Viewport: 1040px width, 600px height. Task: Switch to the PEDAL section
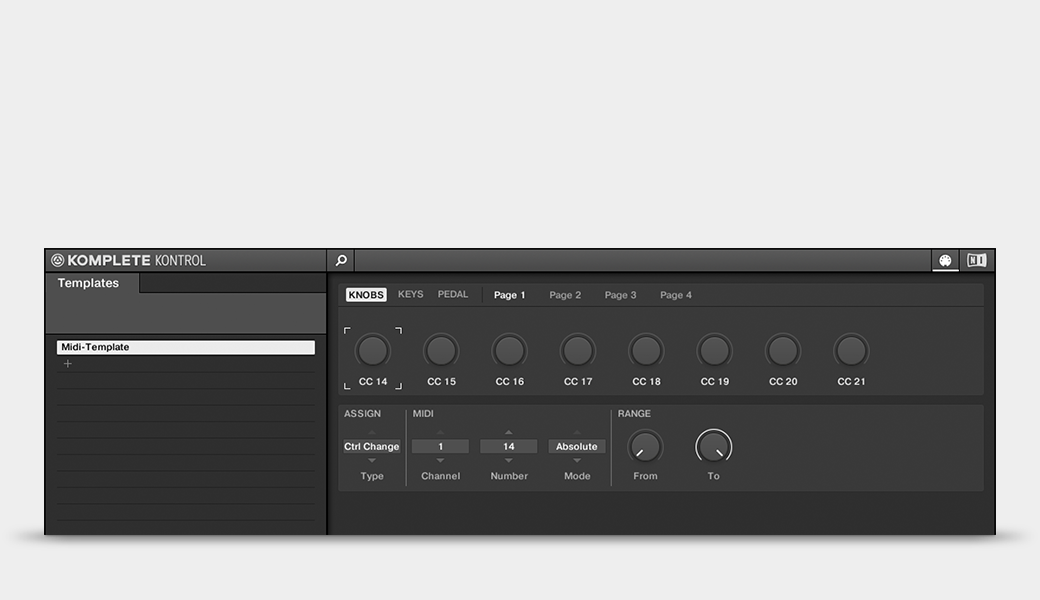[453, 294]
